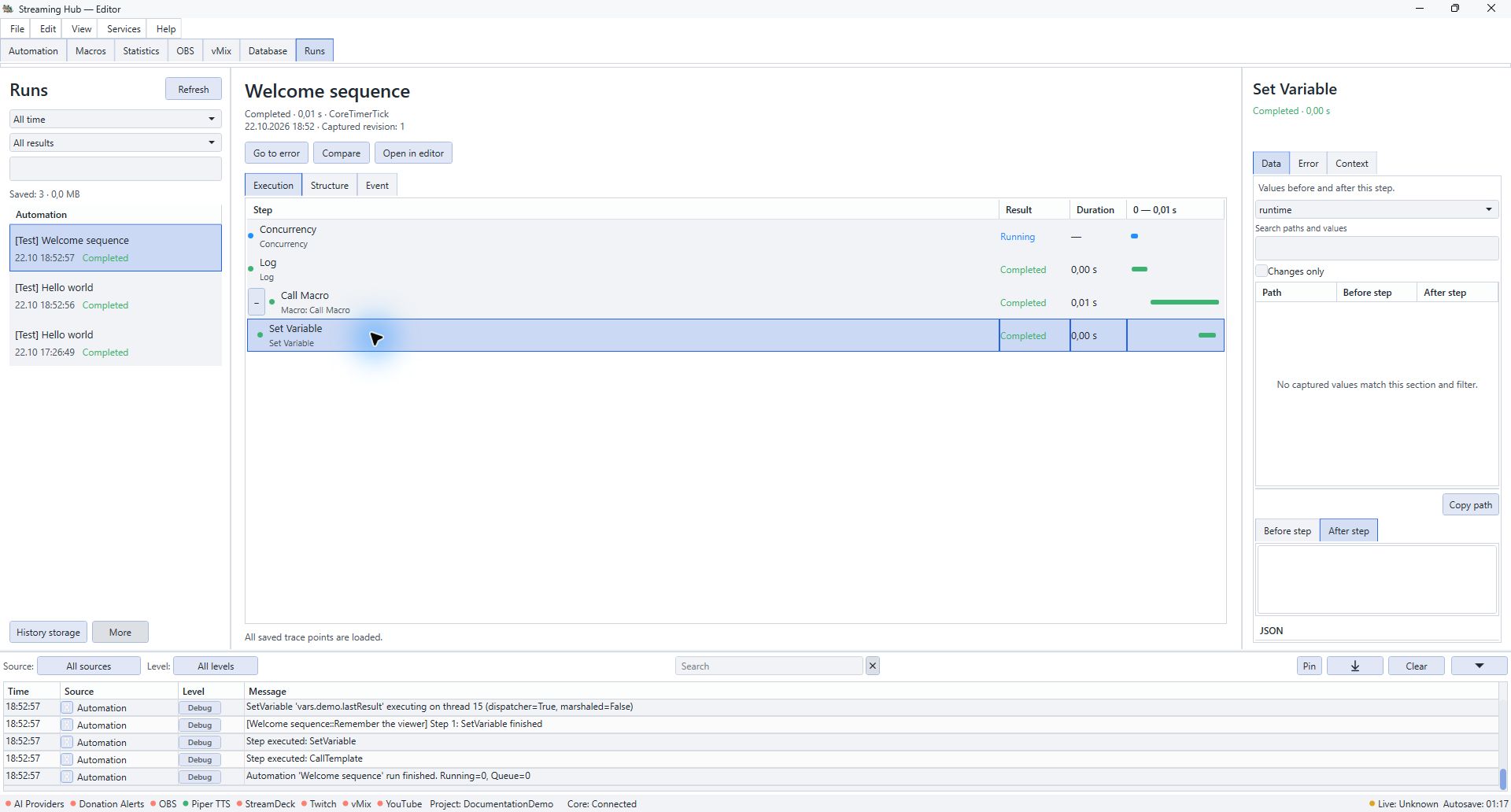Screen dimensions: 1511x812
Task: Open the runtime section dropdown
Action: [1376, 209]
